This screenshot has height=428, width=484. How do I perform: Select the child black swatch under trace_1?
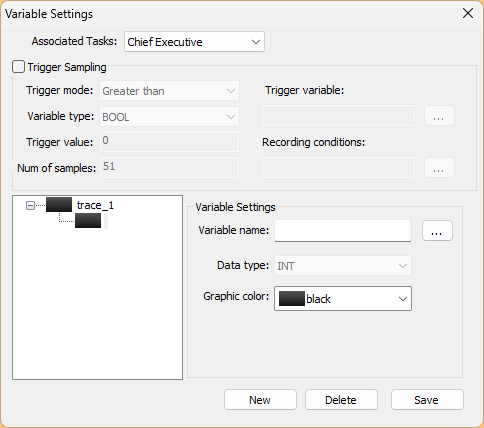click(88, 221)
